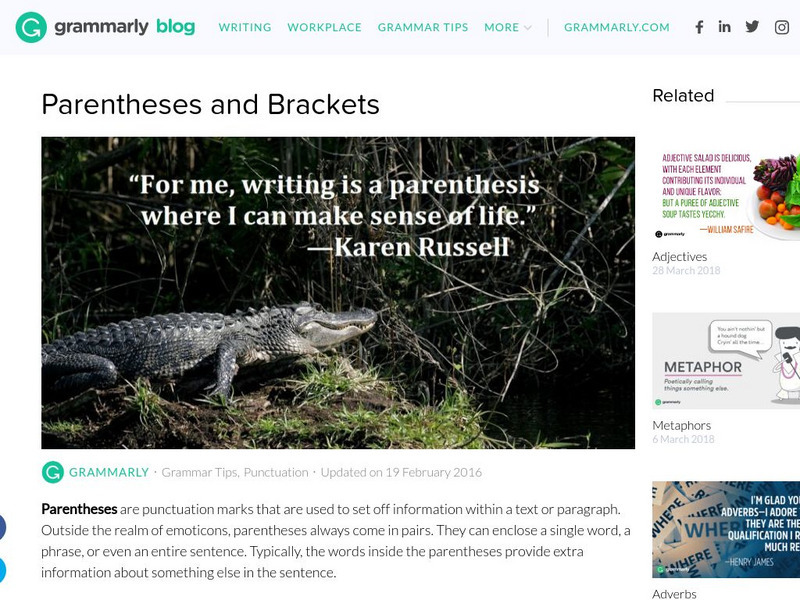
Task: Share article via left-edge Twitter button
Action: pyautogui.click(x=2, y=570)
